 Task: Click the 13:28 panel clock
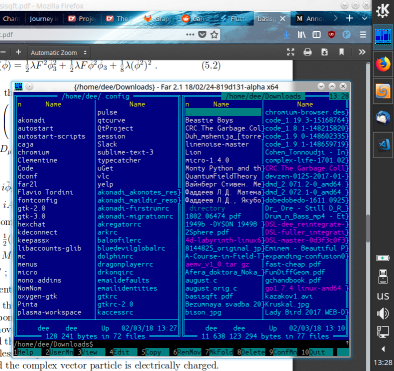[383, 362]
